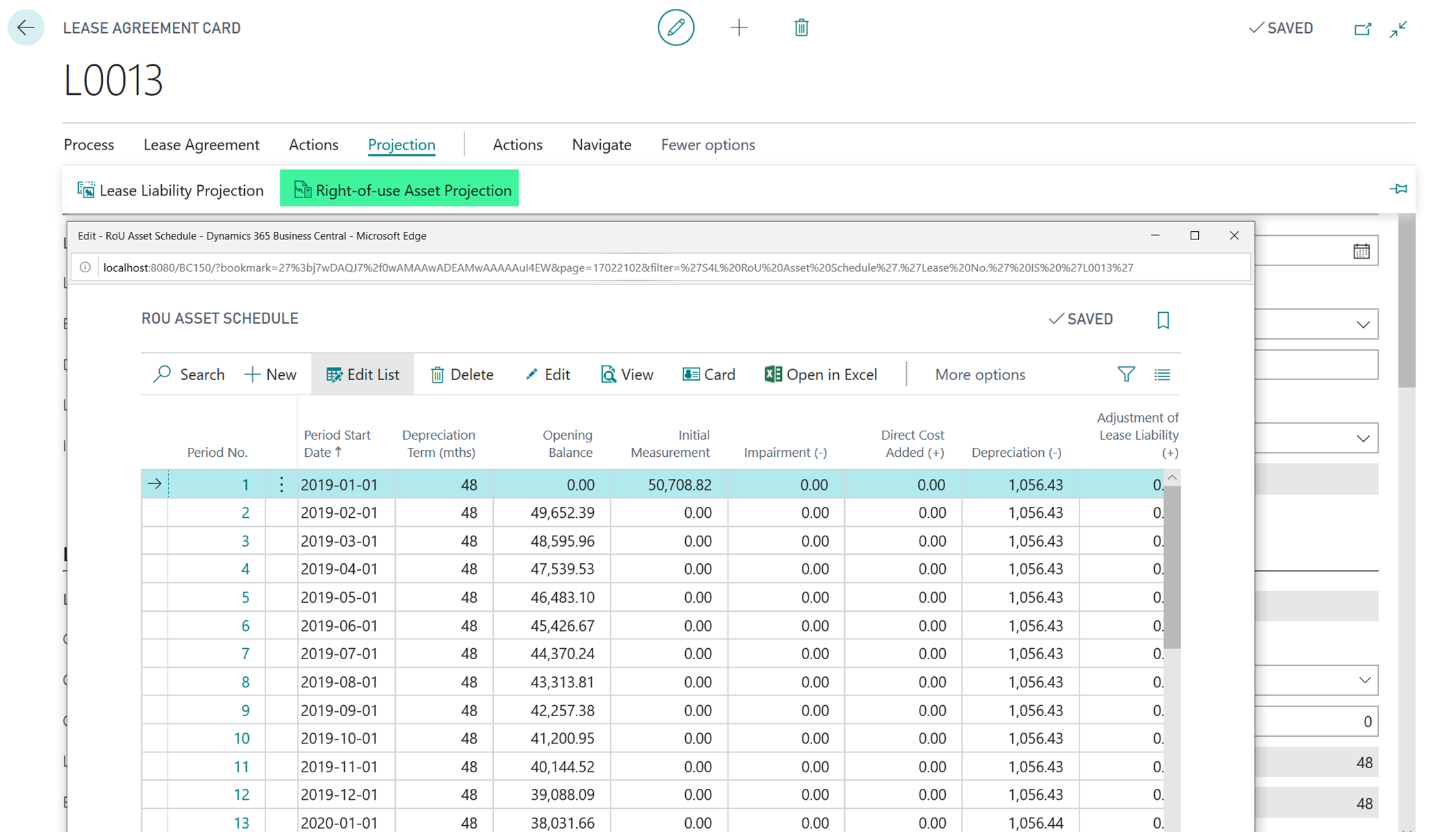
Task: Select opening balance 42,257.38
Action: pos(551,711)
